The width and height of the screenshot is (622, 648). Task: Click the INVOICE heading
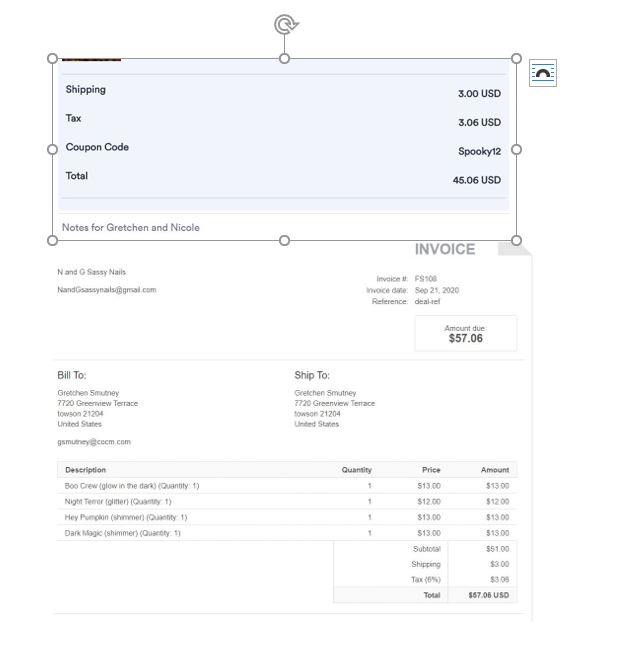pyautogui.click(x=445, y=250)
